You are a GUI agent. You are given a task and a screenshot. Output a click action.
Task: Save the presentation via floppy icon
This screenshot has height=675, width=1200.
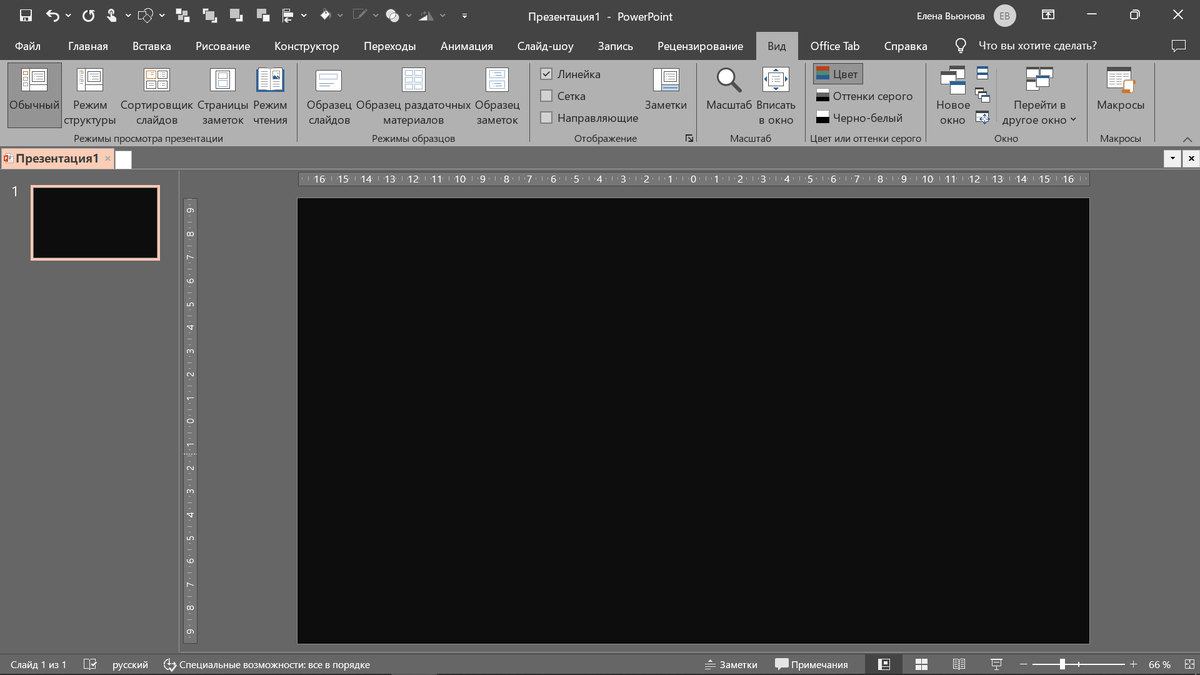pyautogui.click(x=26, y=16)
